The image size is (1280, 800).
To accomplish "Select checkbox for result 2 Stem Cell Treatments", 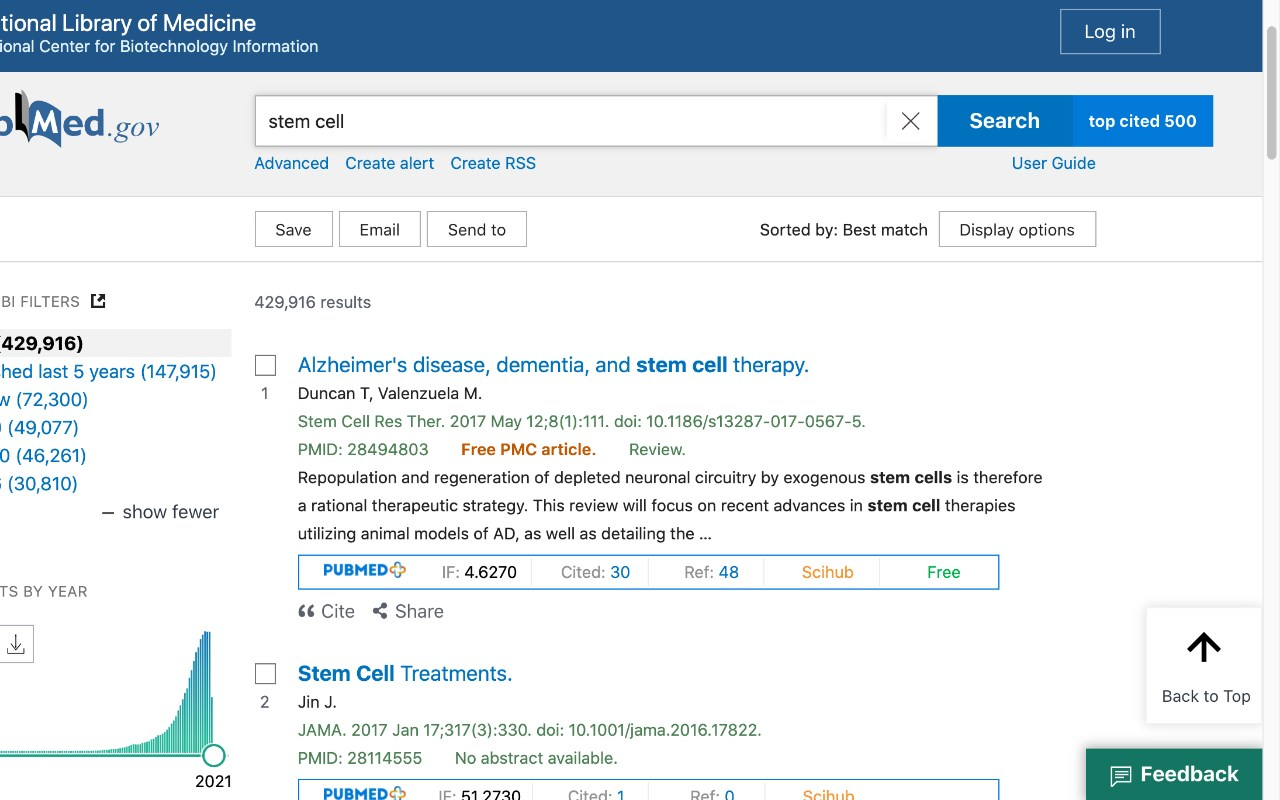I will pos(265,673).
